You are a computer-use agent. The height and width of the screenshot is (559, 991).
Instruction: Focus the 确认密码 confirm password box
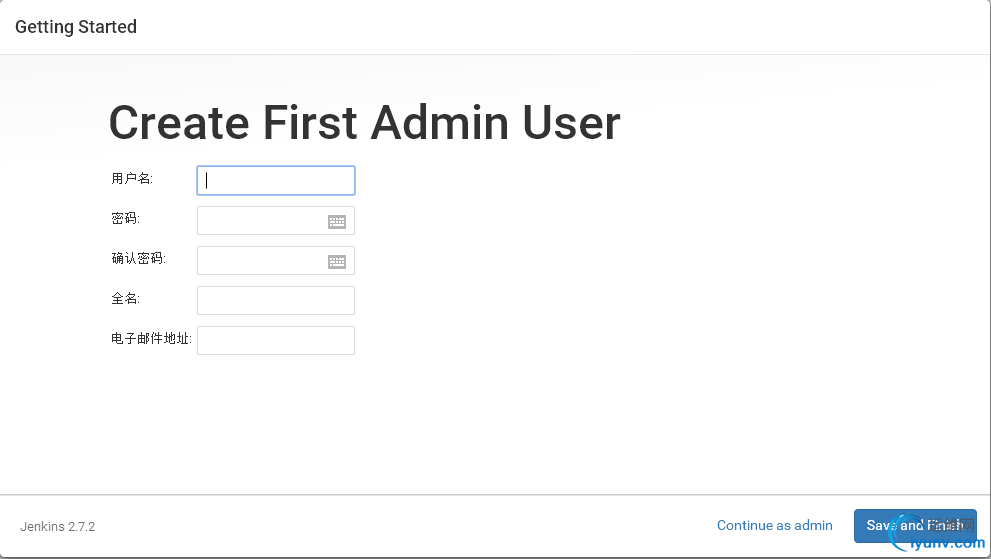pyautogui.click(x=276, y=261)
